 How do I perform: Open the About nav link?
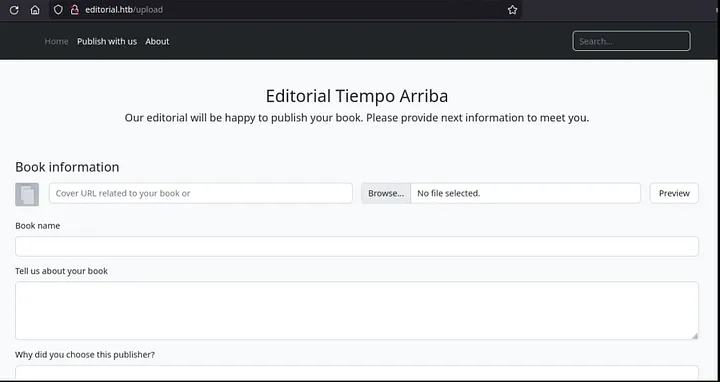coord(157,41)
